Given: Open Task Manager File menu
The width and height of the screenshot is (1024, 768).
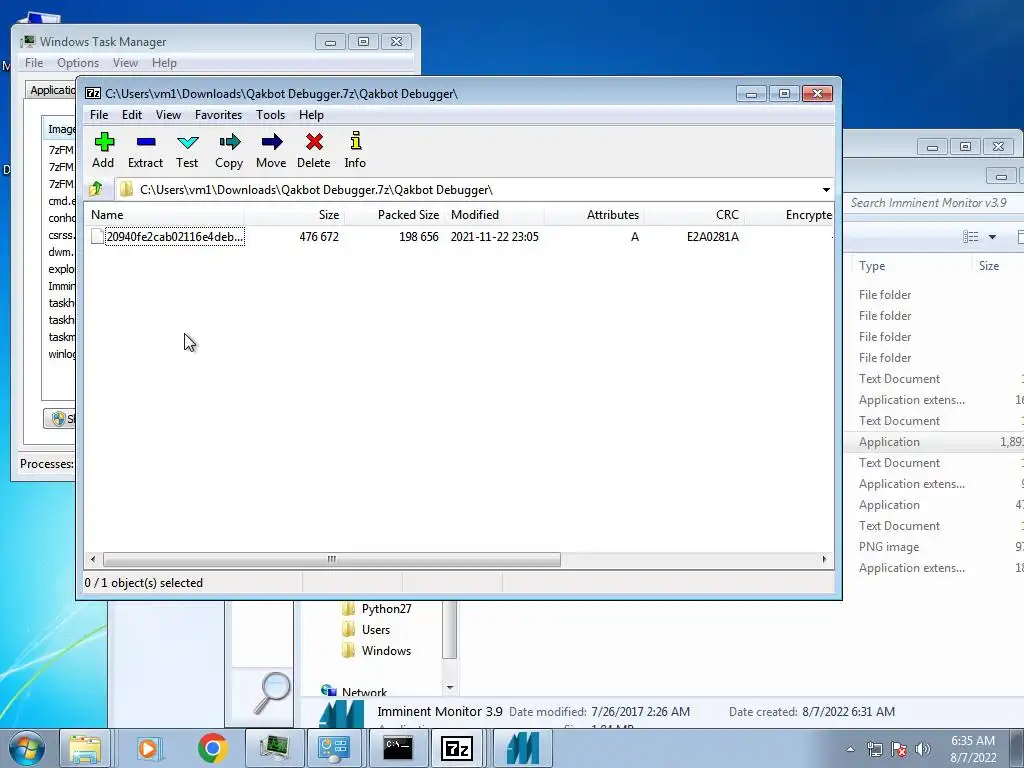Looking at the screenshot, I should 34,63.
